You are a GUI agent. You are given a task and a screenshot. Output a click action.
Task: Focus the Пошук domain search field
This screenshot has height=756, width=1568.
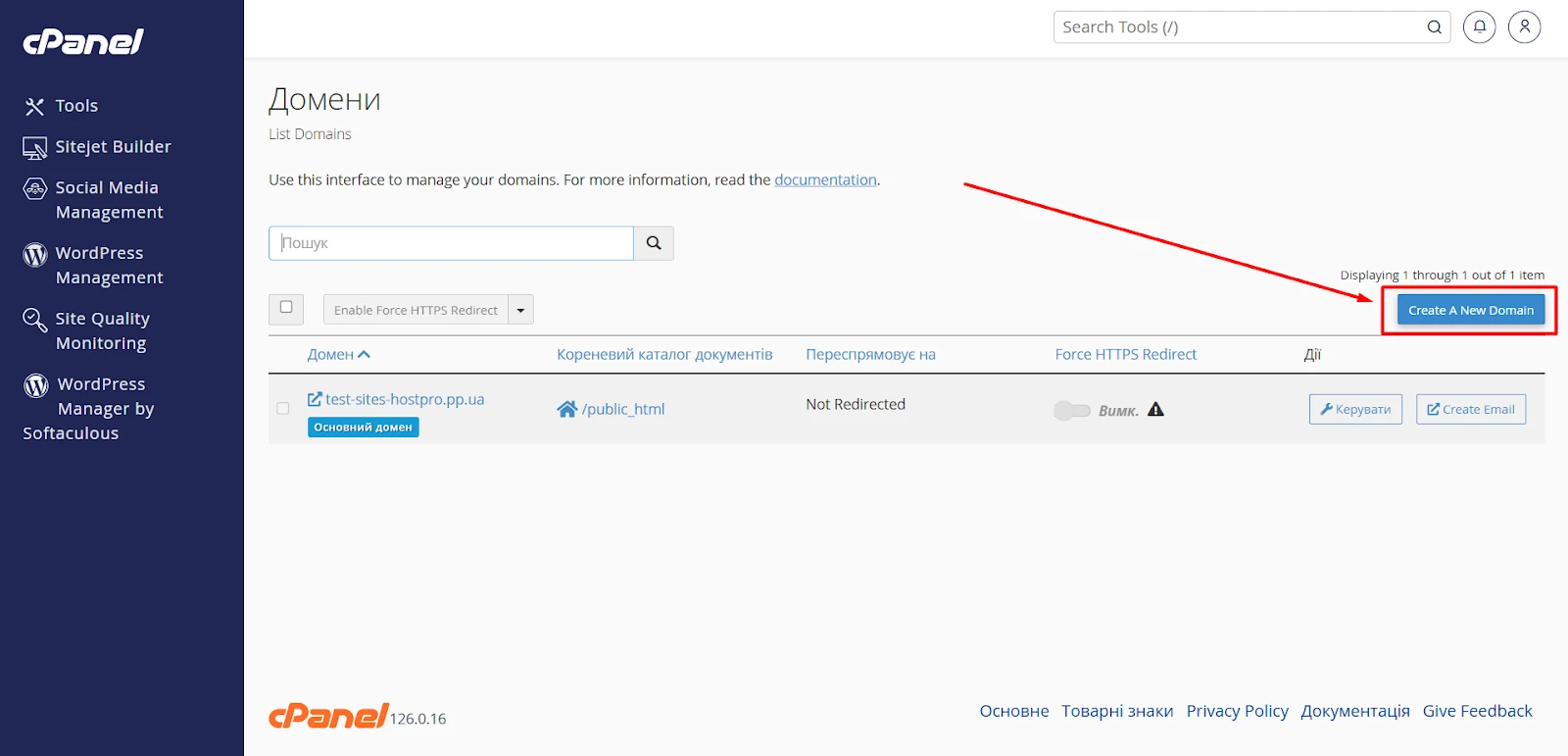coord(451,243)
